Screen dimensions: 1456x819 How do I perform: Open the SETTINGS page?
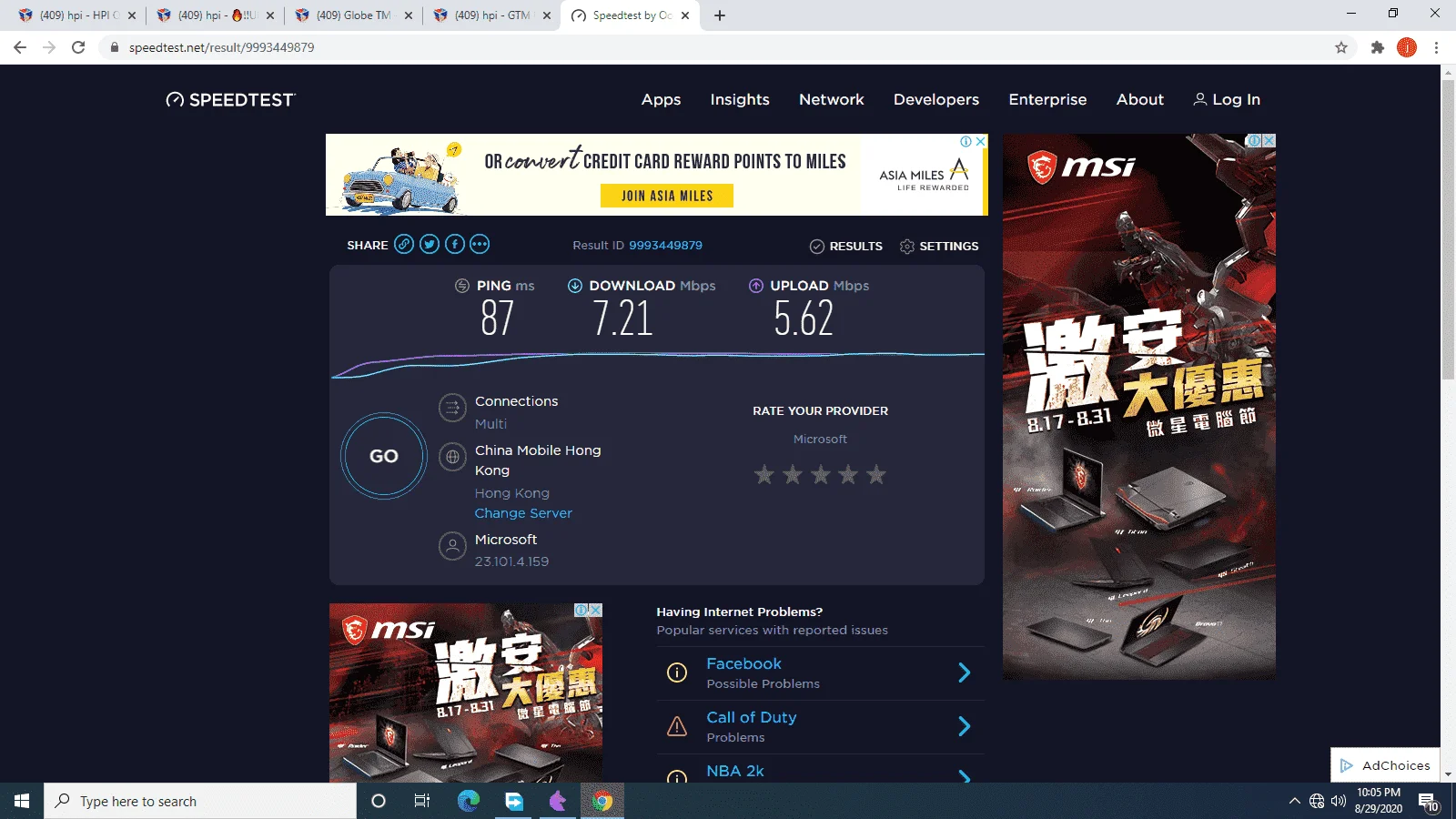(x=939, y=246)
